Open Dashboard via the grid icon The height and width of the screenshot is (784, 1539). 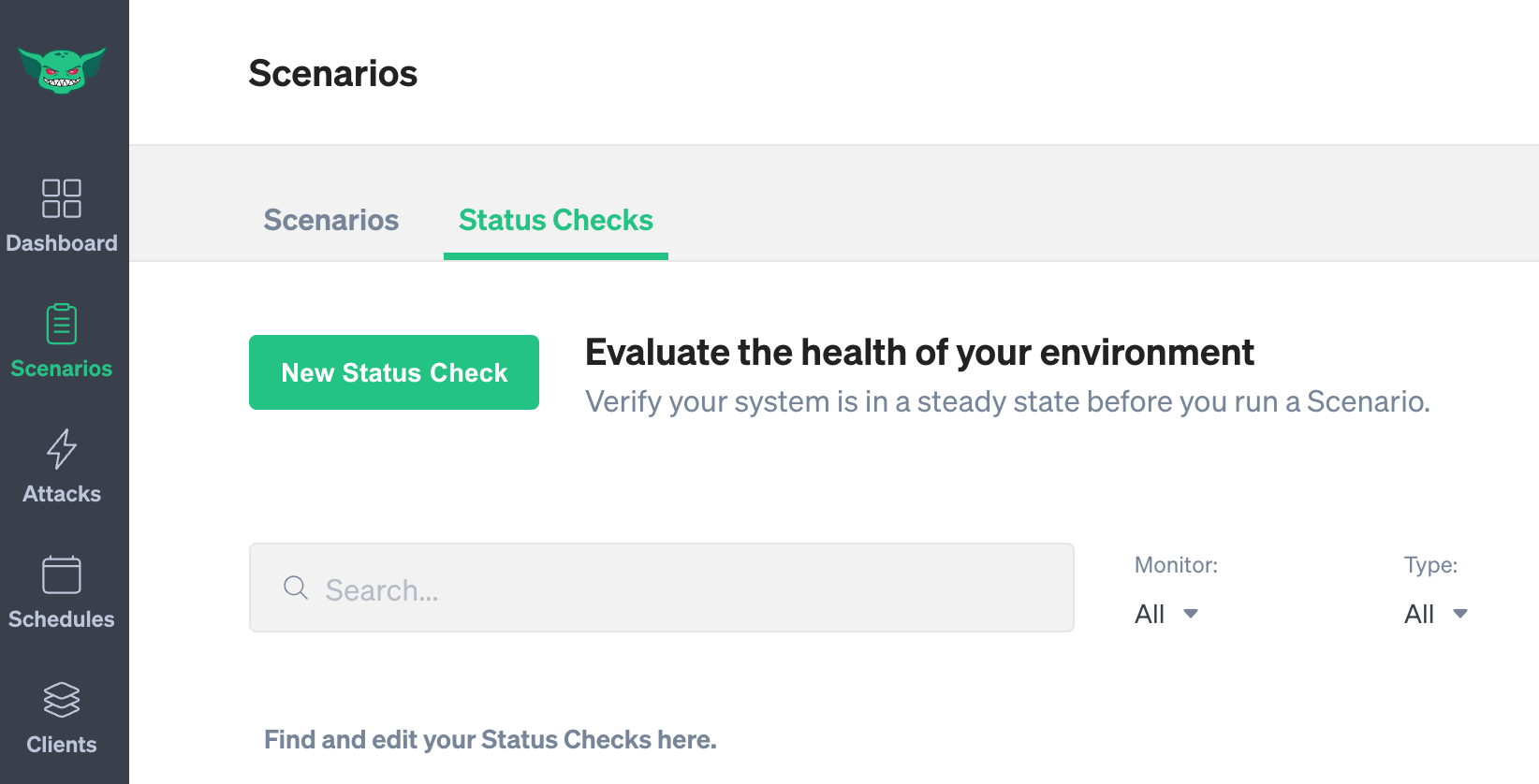(x=62, y=198)
